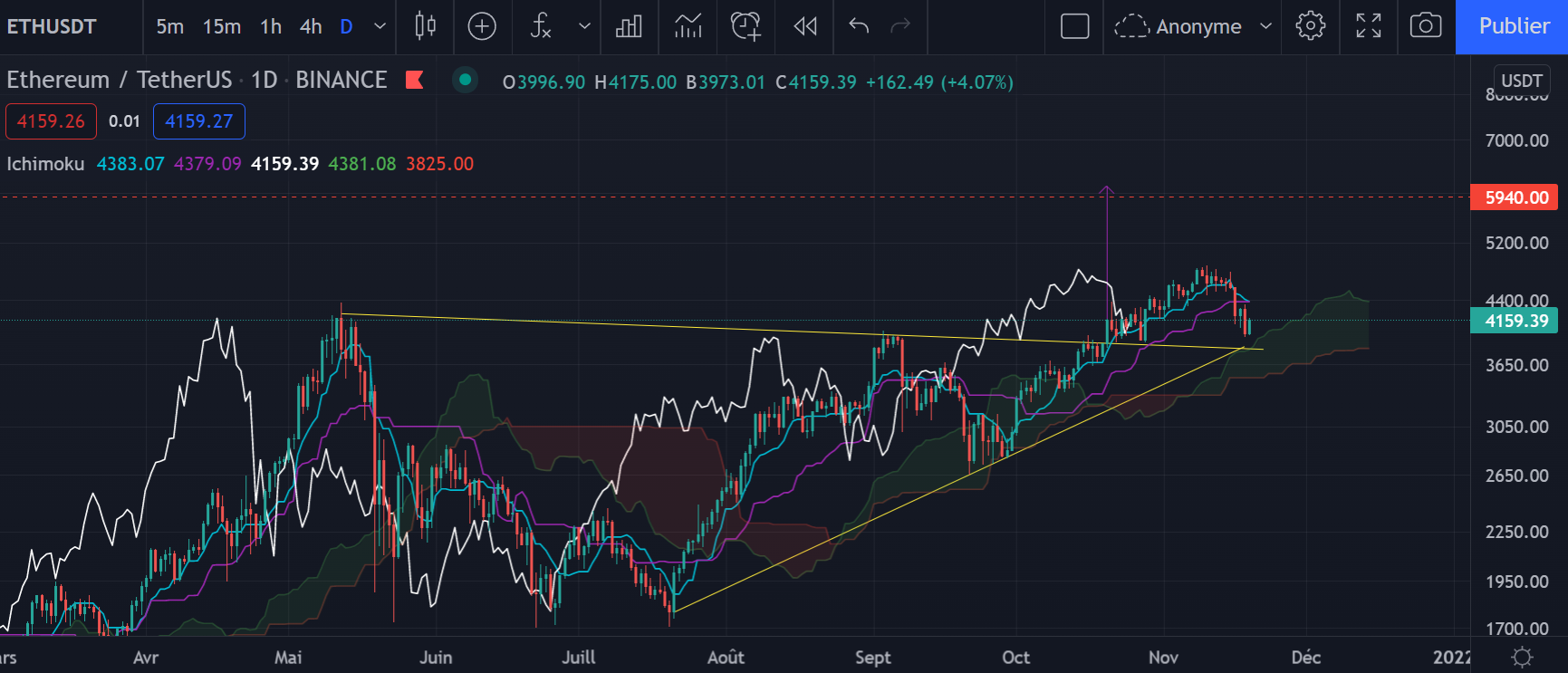Open the financials bar chart icon
Viewport: 1568px width, 673px height.
pyautogui.click(x=629, y=26)
